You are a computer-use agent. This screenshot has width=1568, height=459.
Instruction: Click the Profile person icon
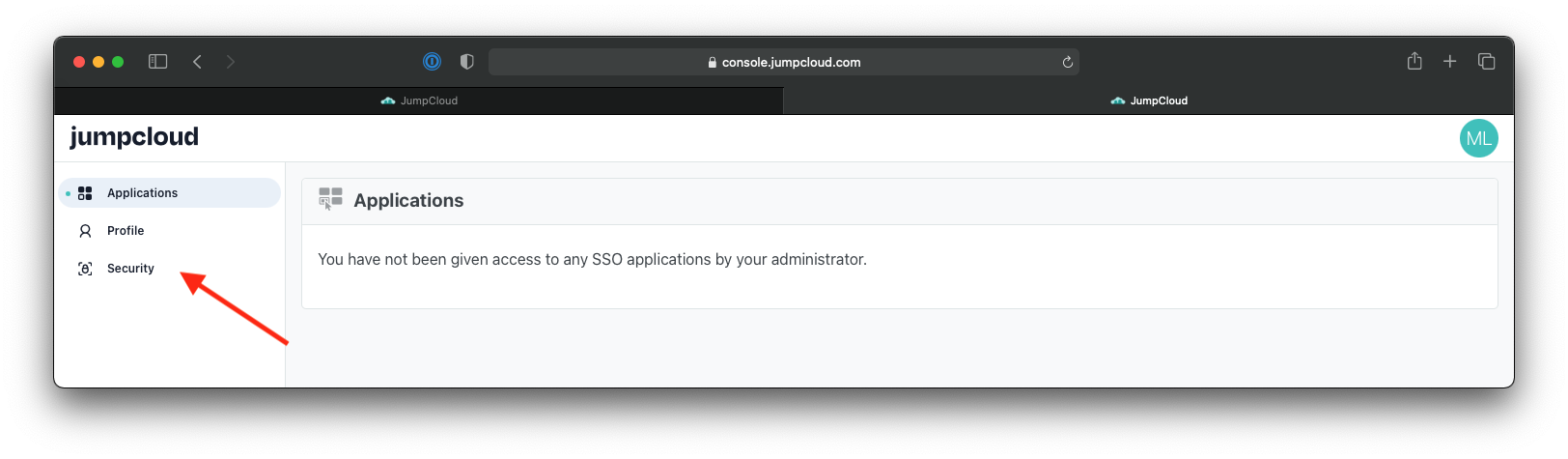pos(85,231)
